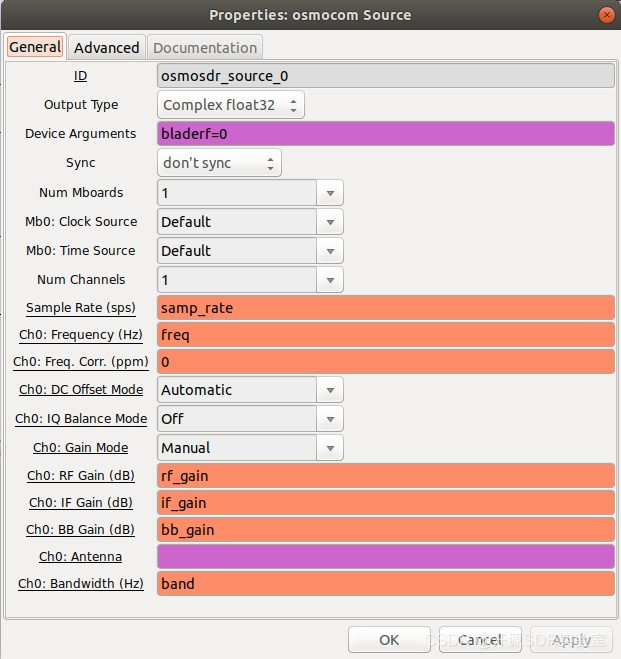The image size is (621, 659).
Task: Click the Ch0: BB Gain (dB) label
Action: point(80,530)
